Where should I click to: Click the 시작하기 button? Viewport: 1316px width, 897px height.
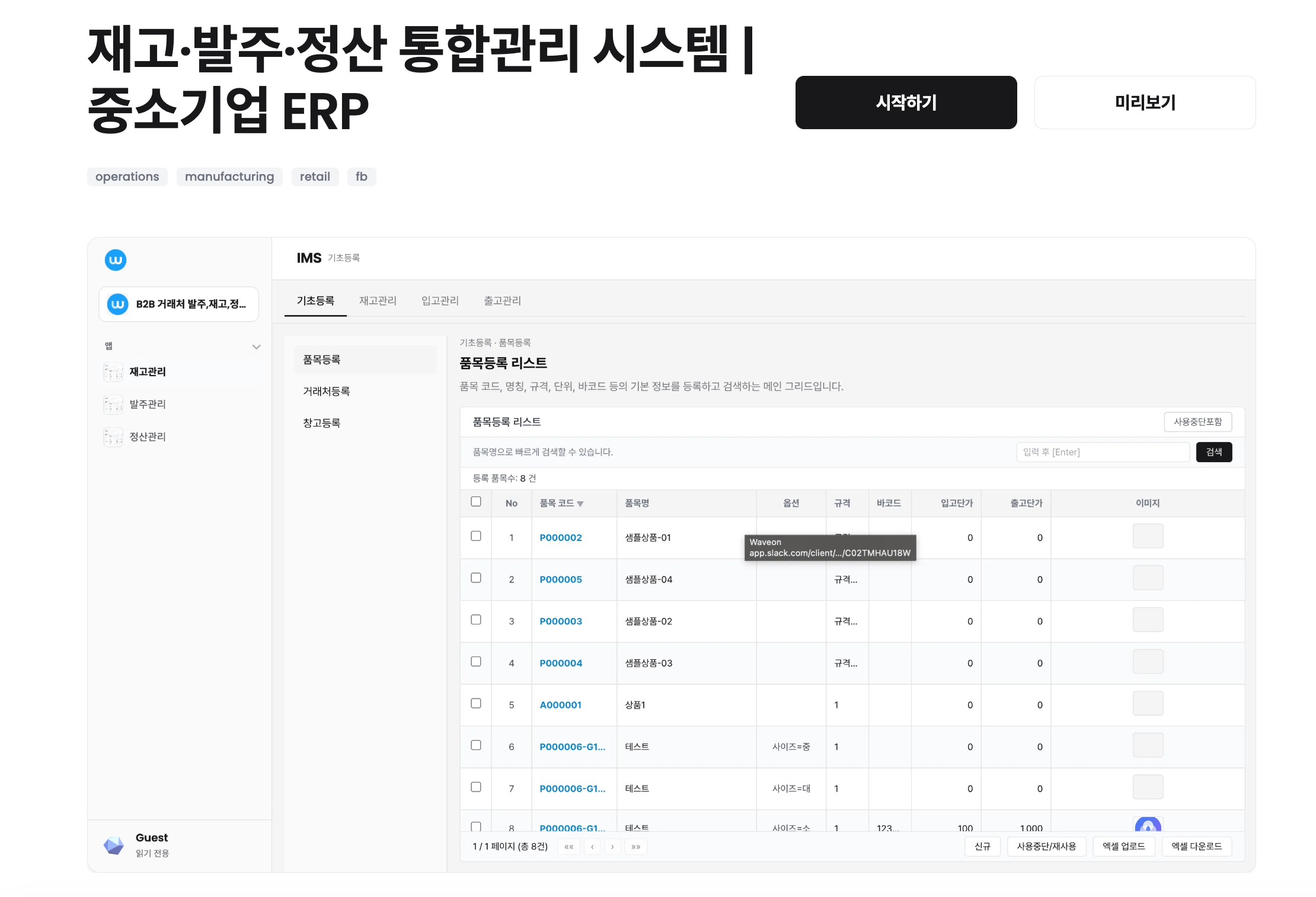(x=905, y=102)
